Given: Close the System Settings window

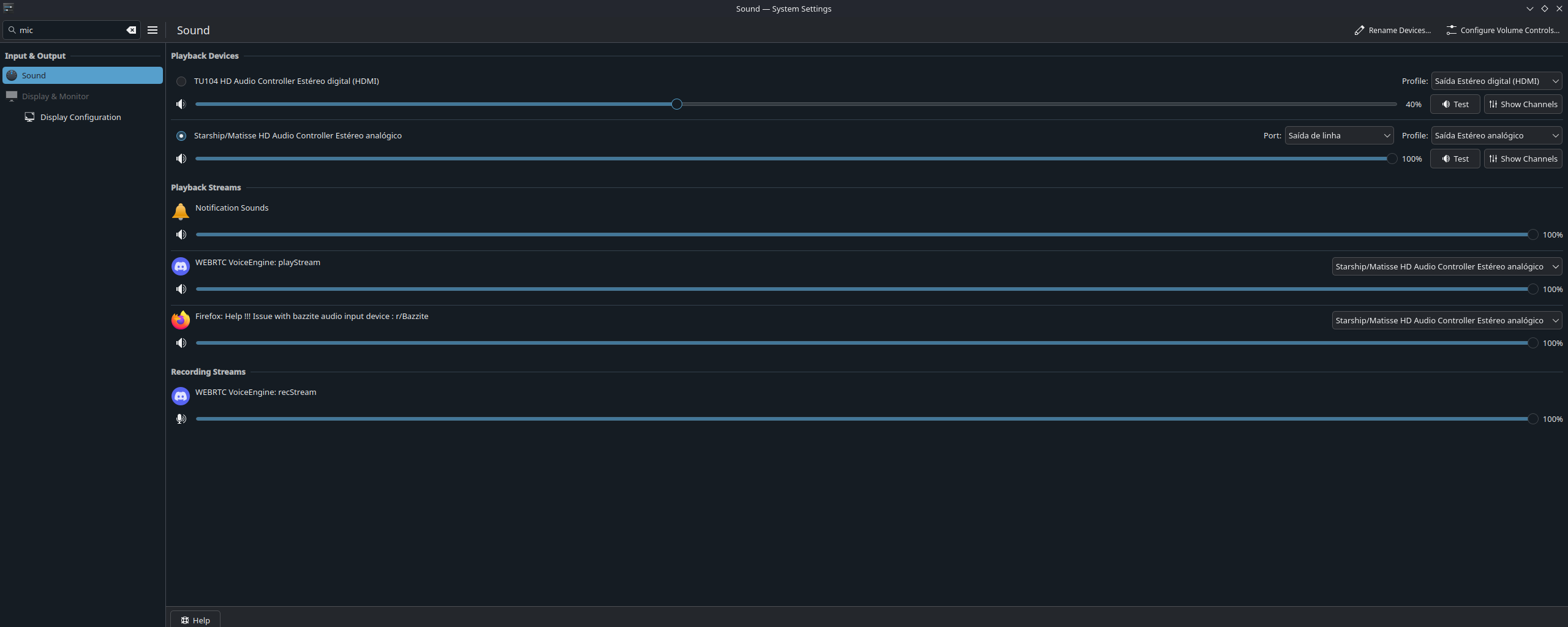Looking at the screenshot, I should coord(1559,9).
